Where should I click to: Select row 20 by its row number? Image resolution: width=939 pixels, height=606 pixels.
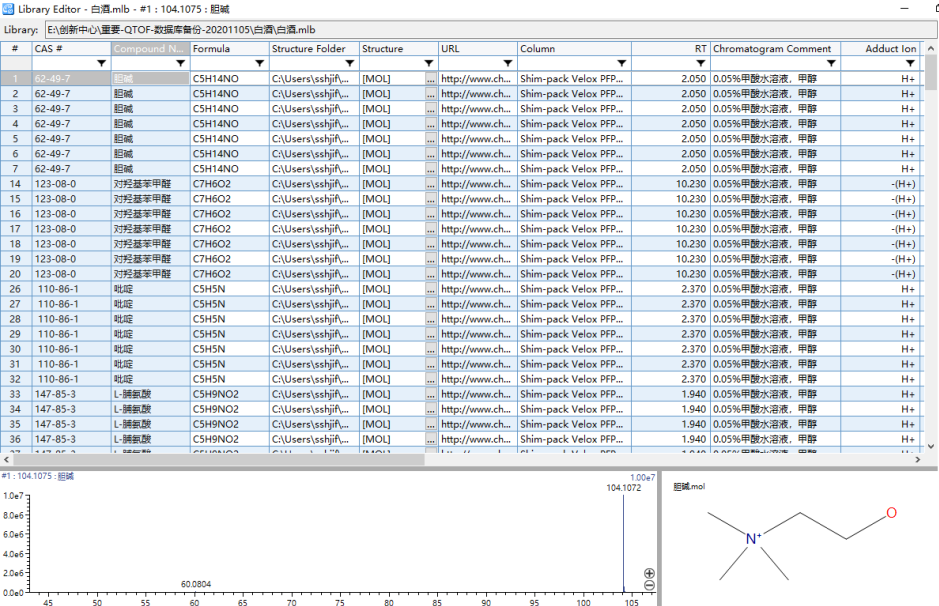[15, 274]
